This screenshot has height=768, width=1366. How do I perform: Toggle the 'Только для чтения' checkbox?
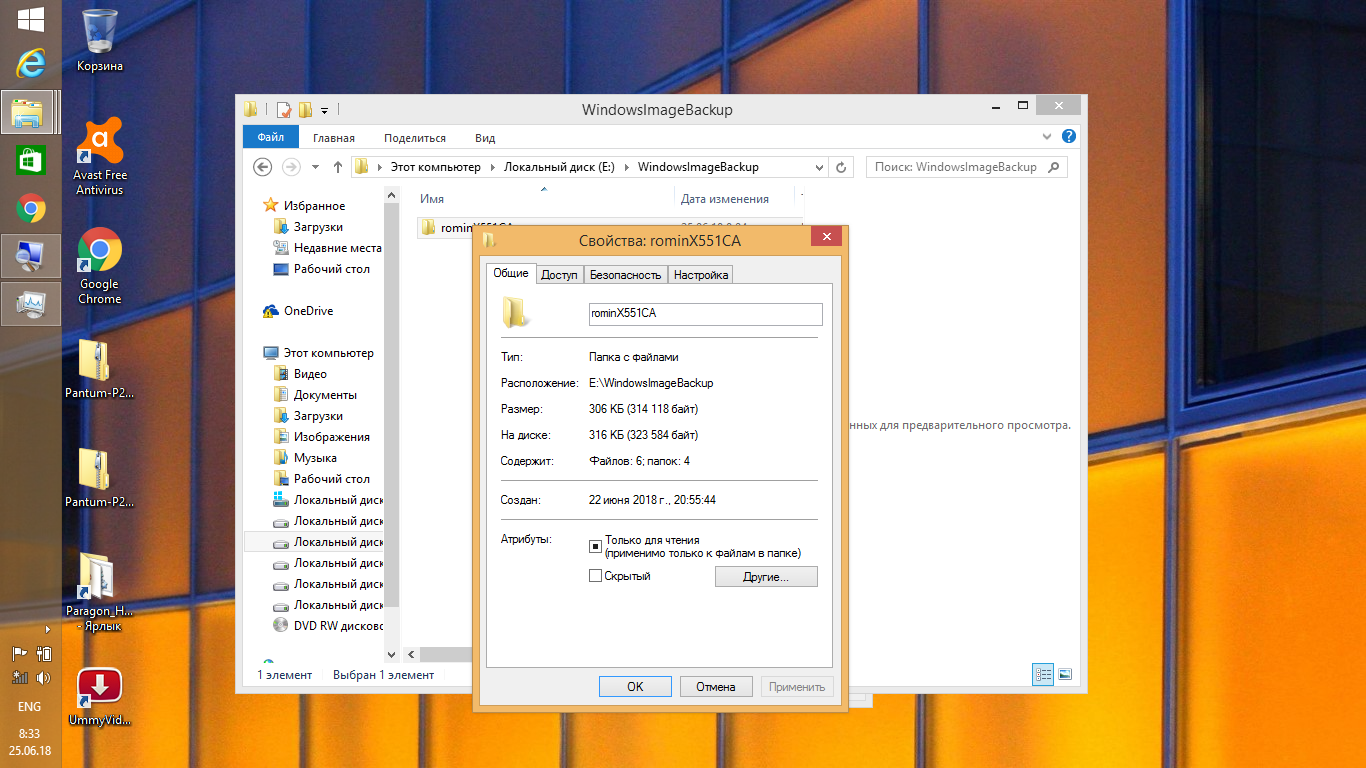point(595,546)
